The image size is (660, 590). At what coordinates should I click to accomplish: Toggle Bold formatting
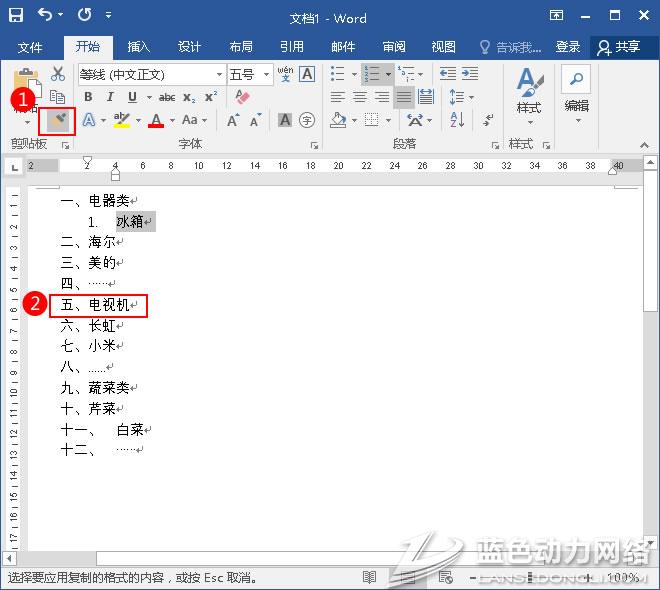coord(88,97)
